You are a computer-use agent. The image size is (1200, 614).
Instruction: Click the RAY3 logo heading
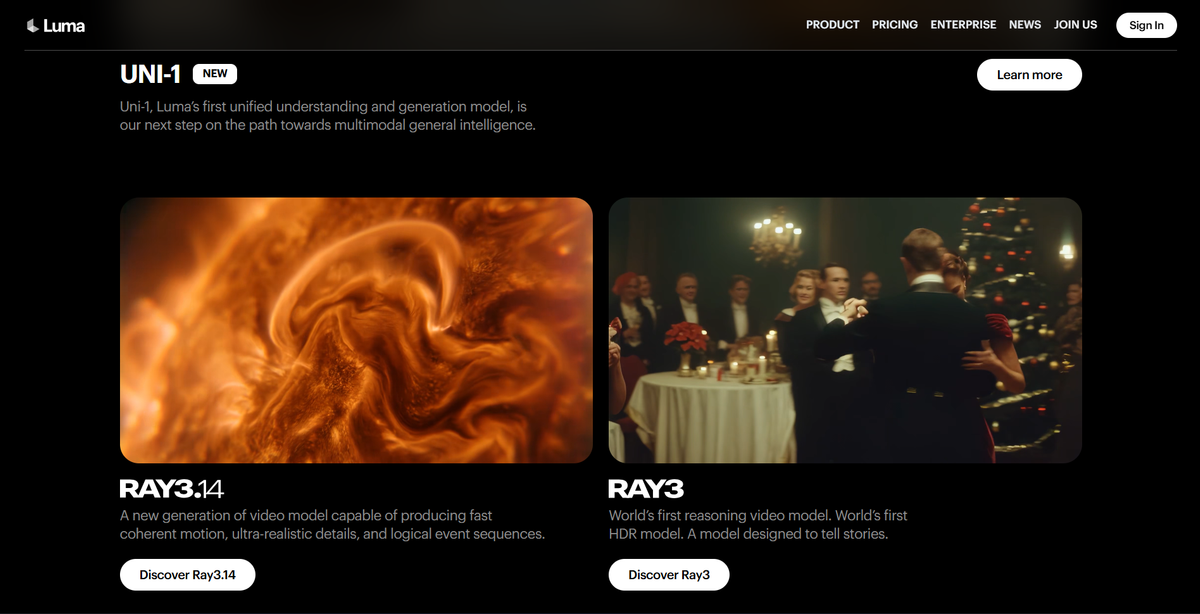pyautogui.click(x=646, y=489)
